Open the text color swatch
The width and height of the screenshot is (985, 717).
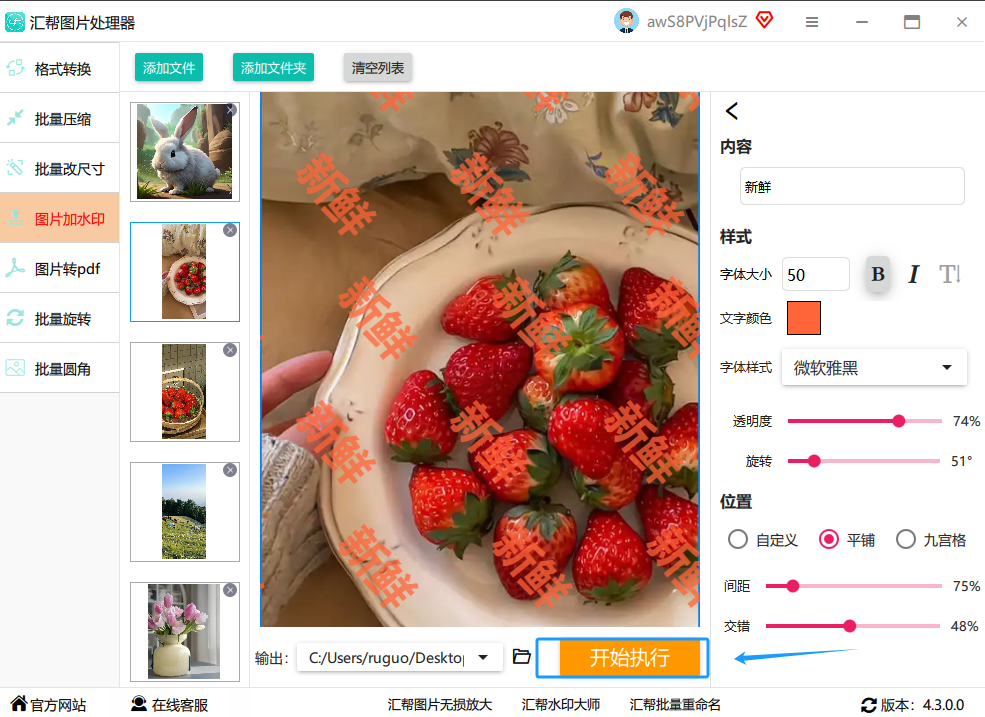[x=804, y=318]
